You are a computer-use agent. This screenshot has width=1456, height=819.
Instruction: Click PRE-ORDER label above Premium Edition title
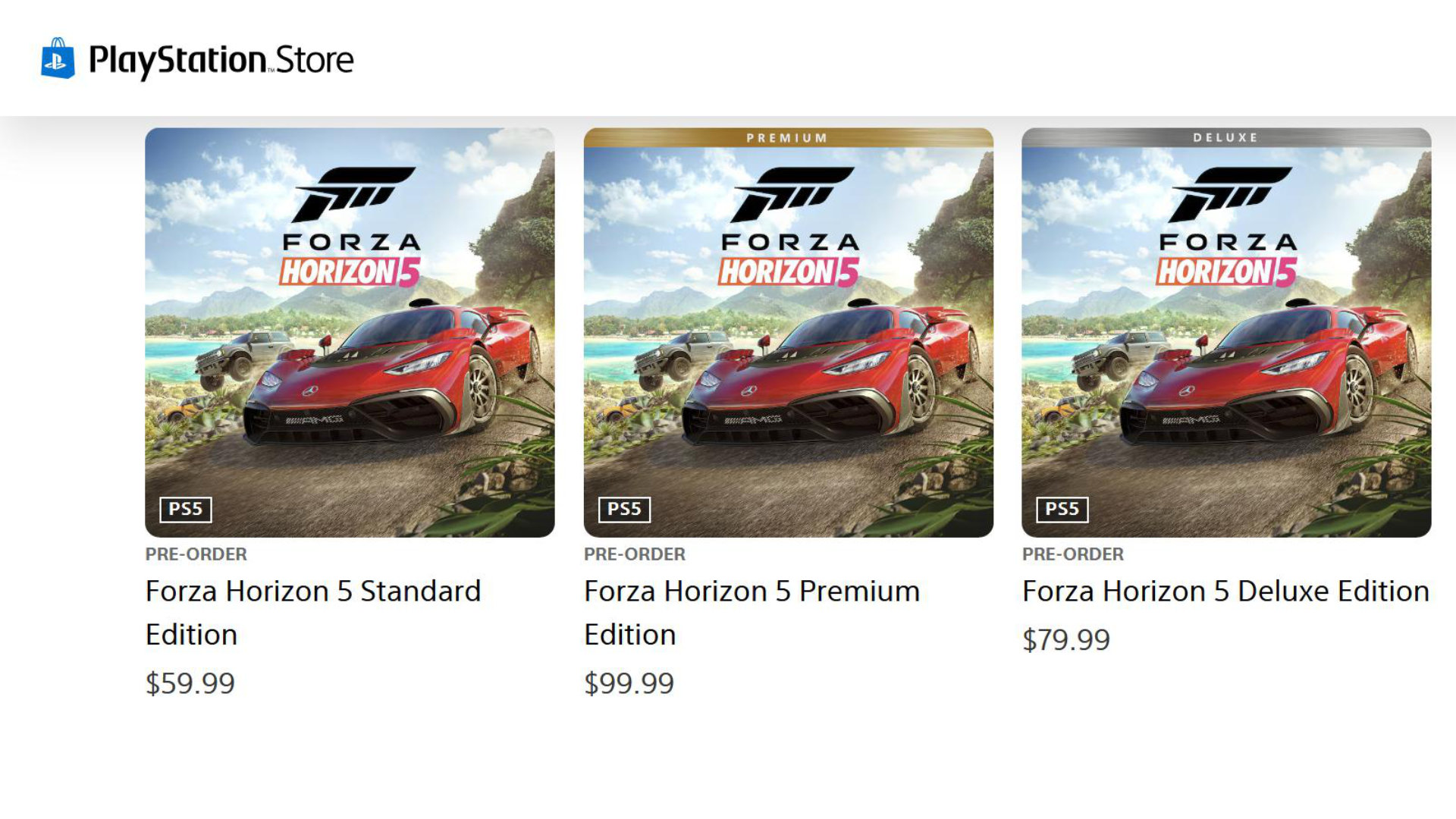pos(634,554)
